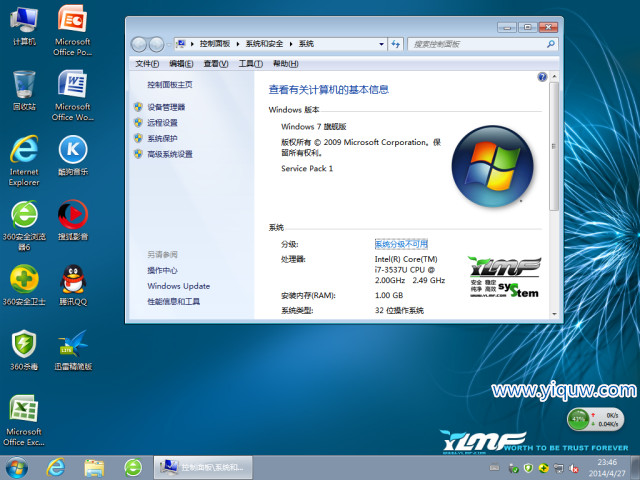640x480 pixels.
Task: Open Microsoft Office PowerPoint desktop icon
Action: (x=72, y=20)
